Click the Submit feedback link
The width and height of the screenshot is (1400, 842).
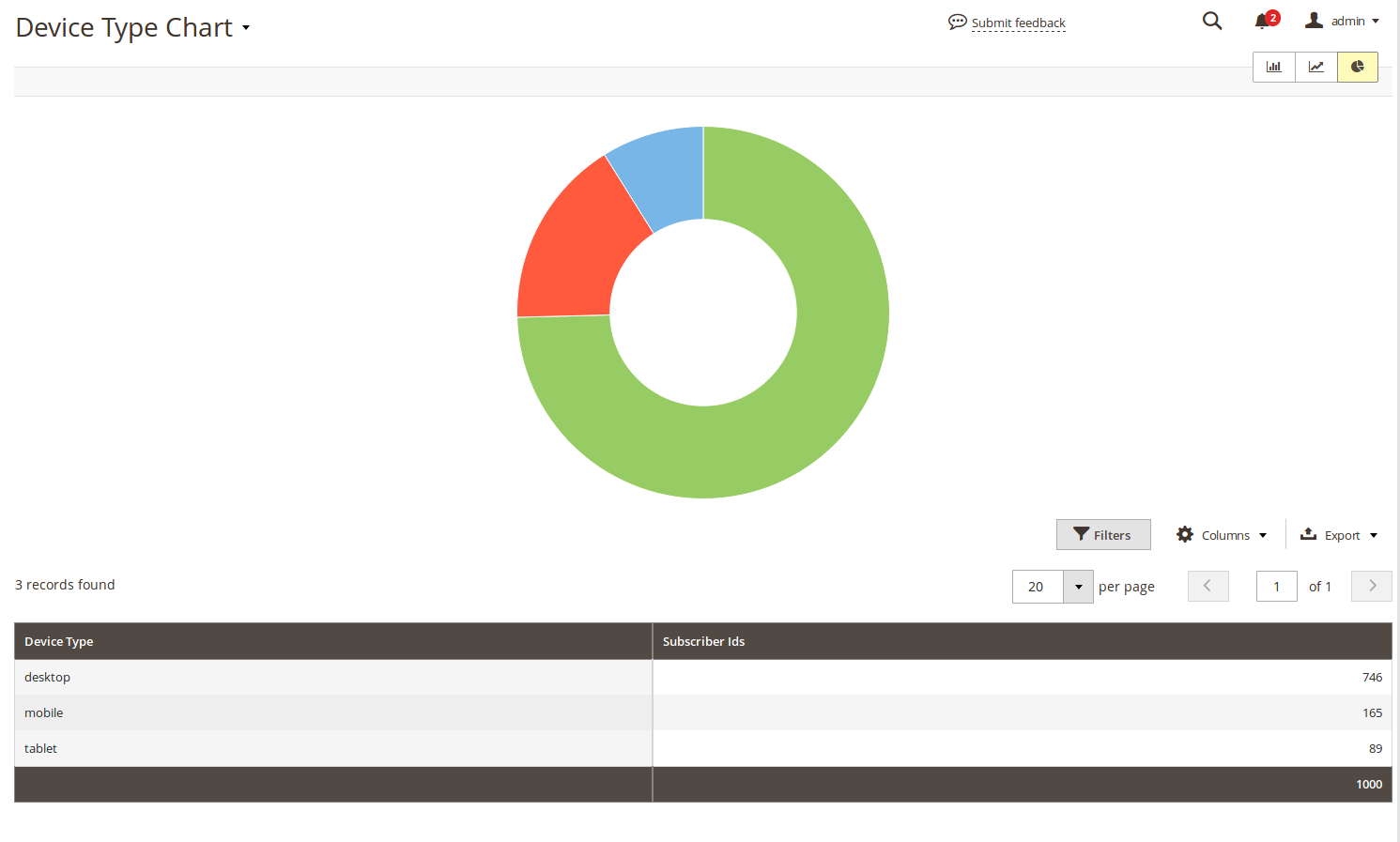[x=1018, y=23]
